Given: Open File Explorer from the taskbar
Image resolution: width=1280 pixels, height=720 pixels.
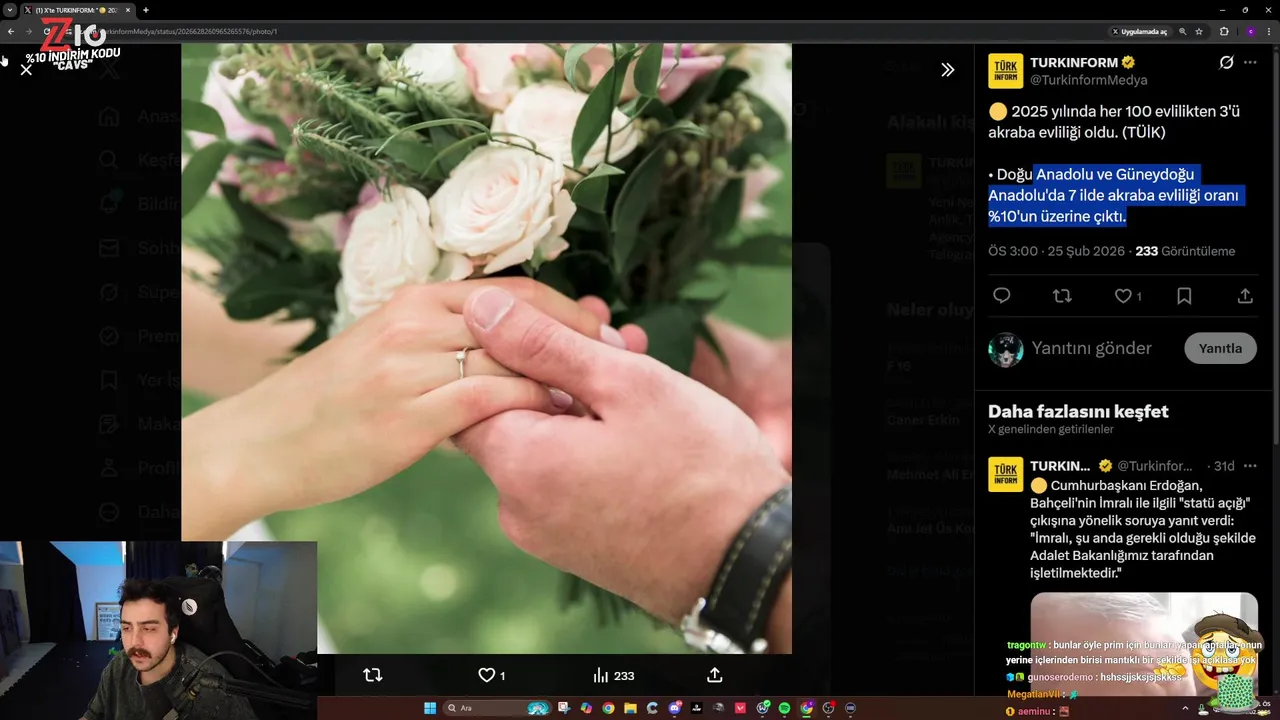Looking at the screenshot, I should tap(630, 708).
